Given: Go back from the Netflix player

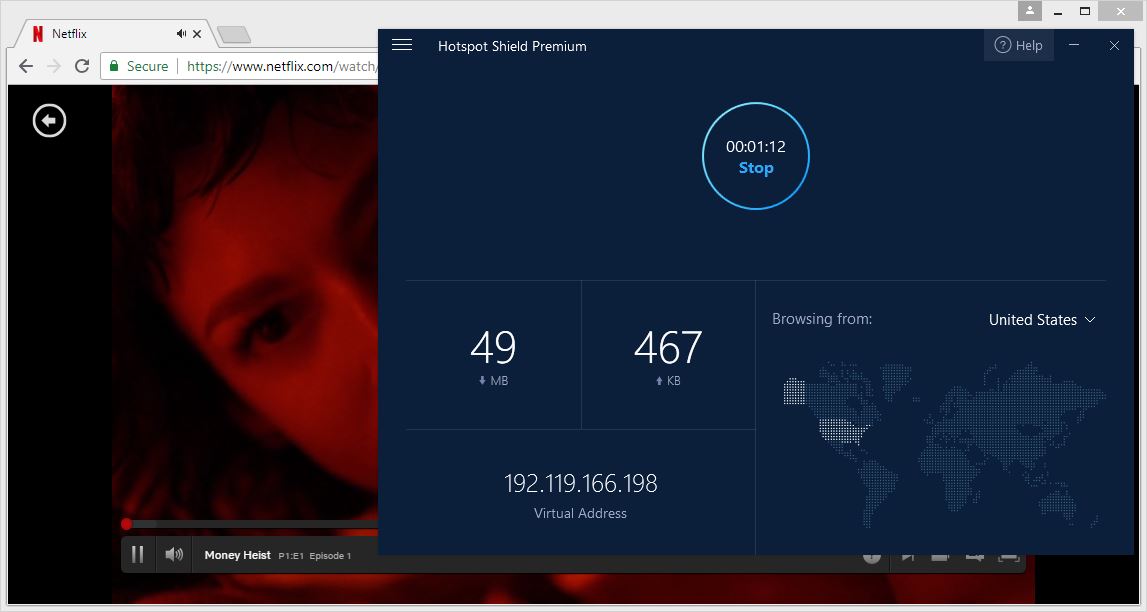Looking at the screenshot, I should point(50,121).
